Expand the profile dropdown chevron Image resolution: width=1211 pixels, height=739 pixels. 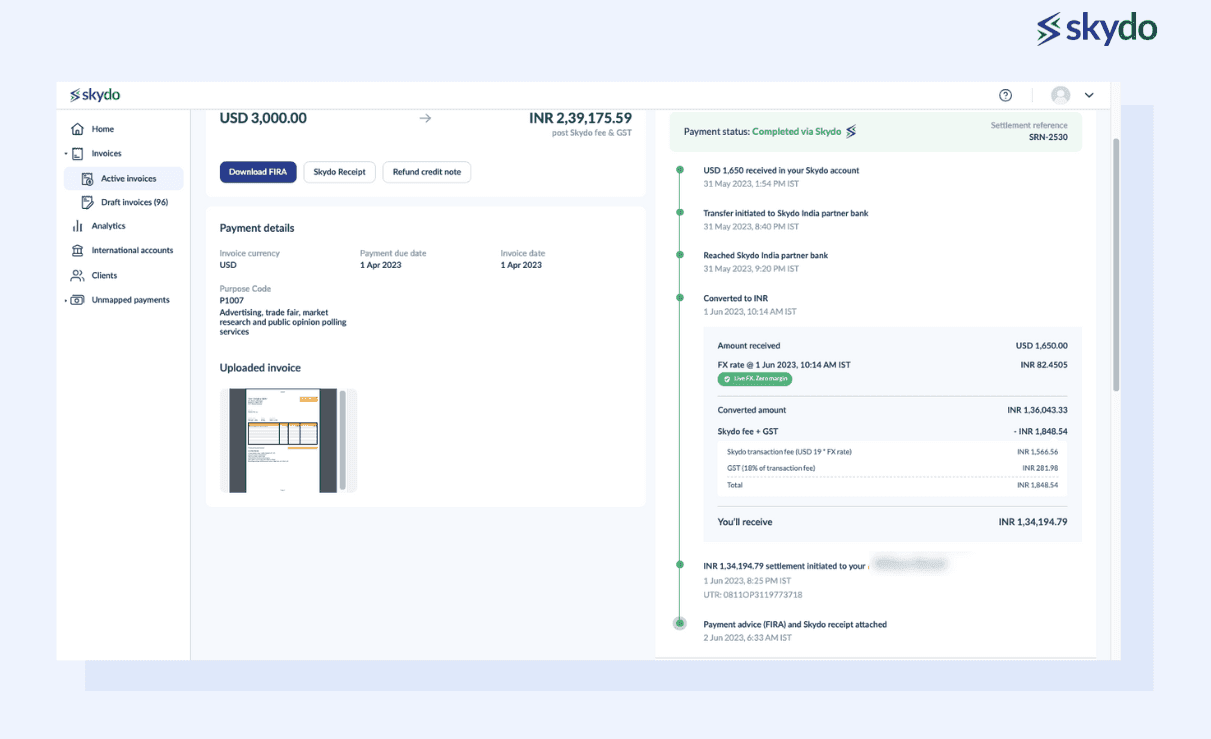[1089, 95]
